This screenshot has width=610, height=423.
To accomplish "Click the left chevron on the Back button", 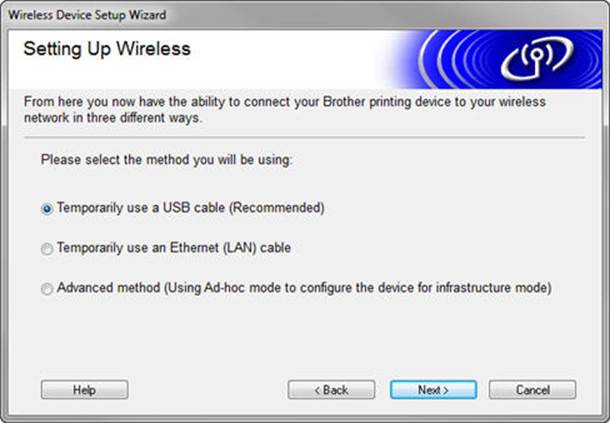I will tap(317, 390).
